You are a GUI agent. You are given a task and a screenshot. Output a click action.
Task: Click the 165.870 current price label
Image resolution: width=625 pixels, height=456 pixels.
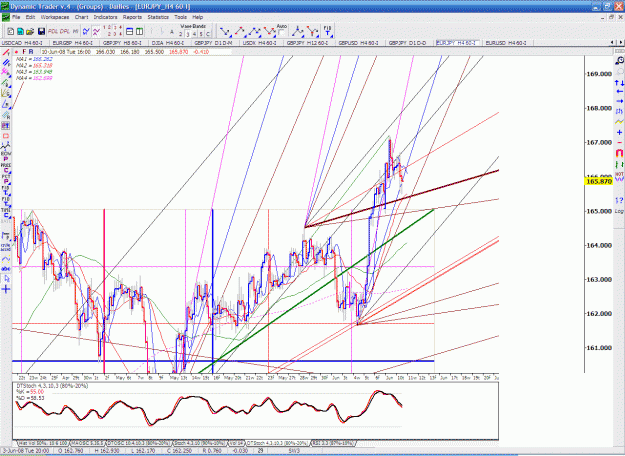598,181
